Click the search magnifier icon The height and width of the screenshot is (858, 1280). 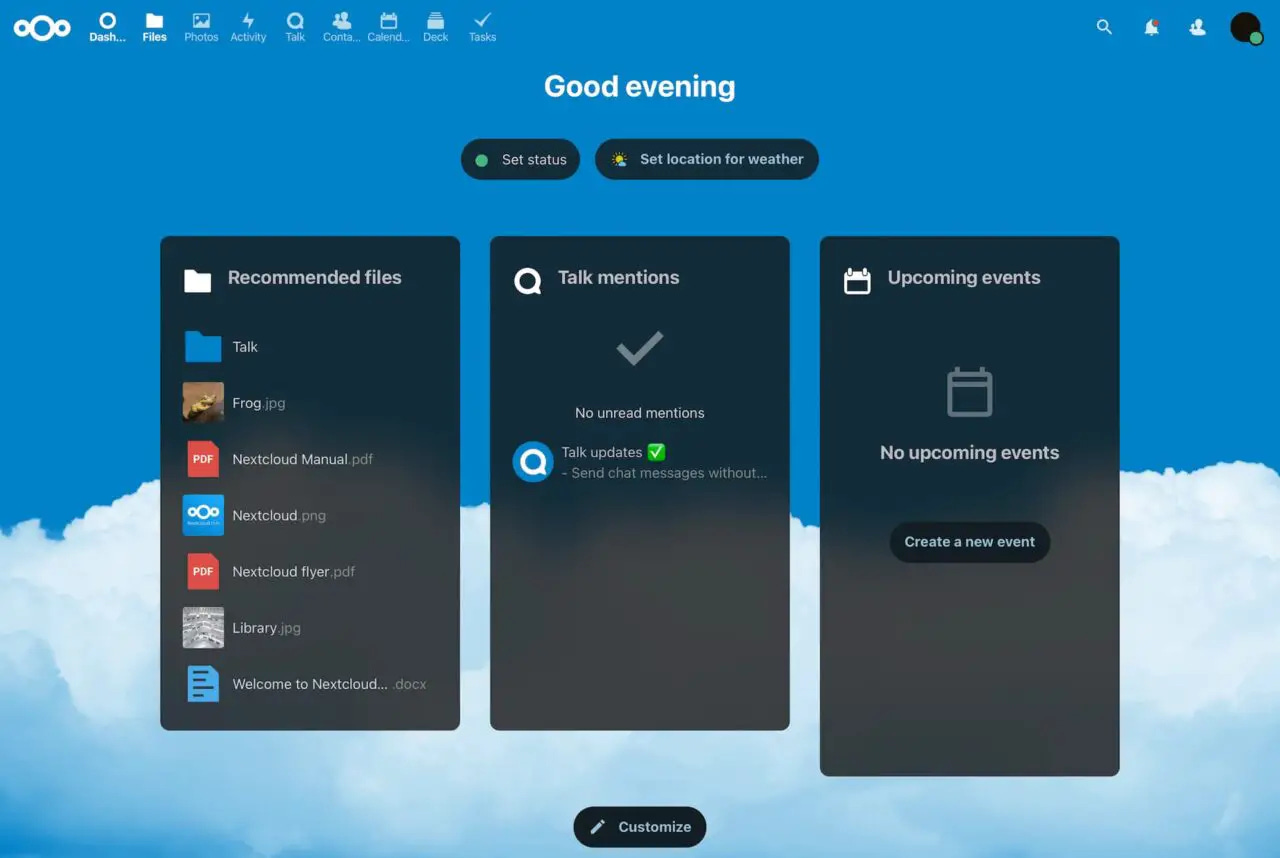(1104, 27)
